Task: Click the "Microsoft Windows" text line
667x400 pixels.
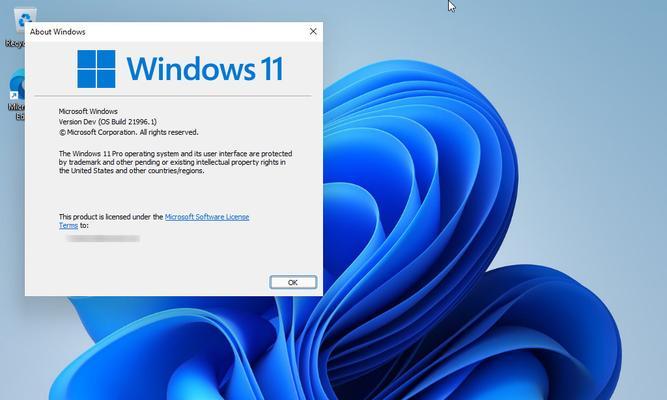Action: 88,111
